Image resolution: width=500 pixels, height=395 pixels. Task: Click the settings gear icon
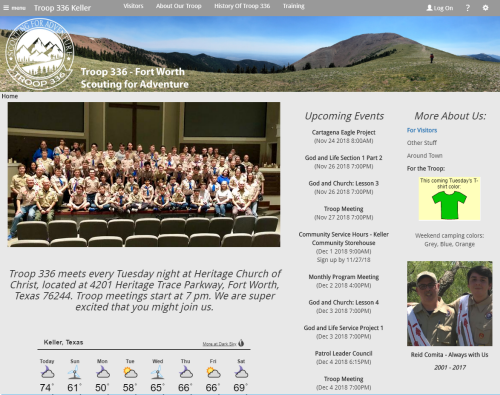[485, 8]
